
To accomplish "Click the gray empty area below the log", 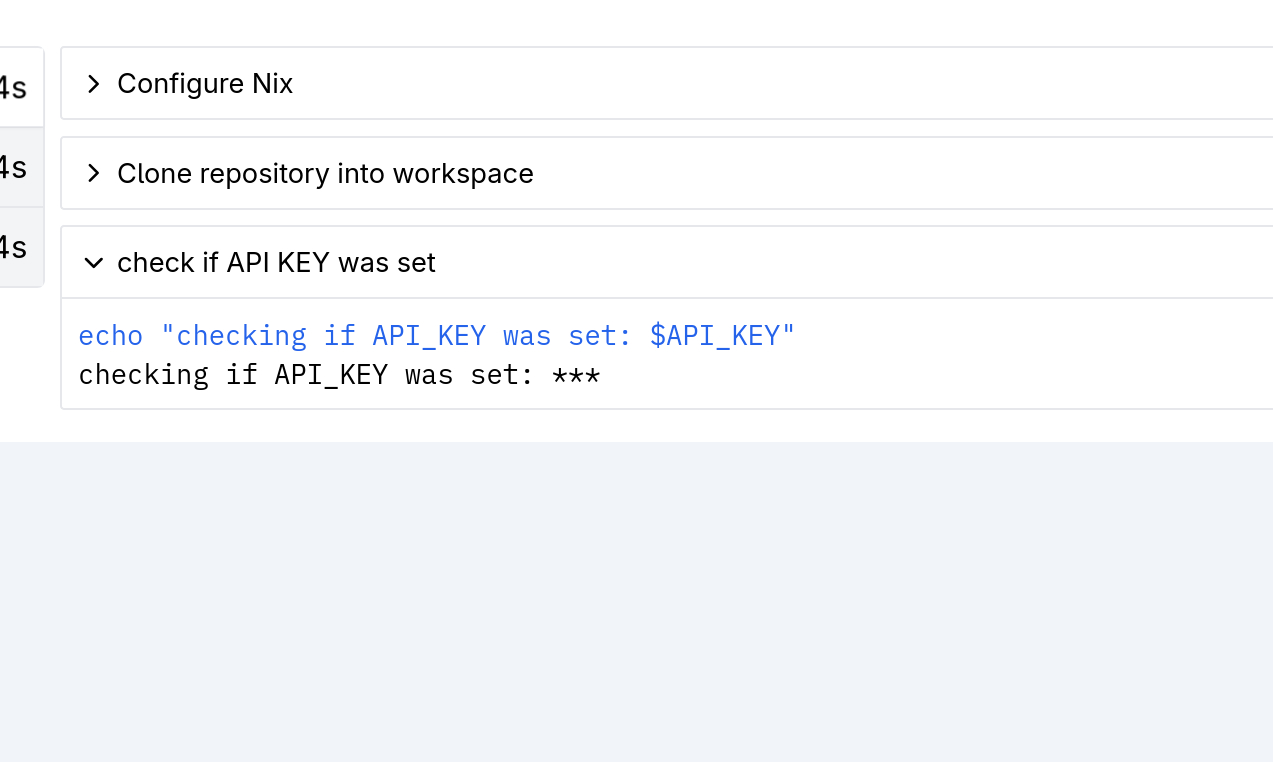I will [x=636, y=600].
